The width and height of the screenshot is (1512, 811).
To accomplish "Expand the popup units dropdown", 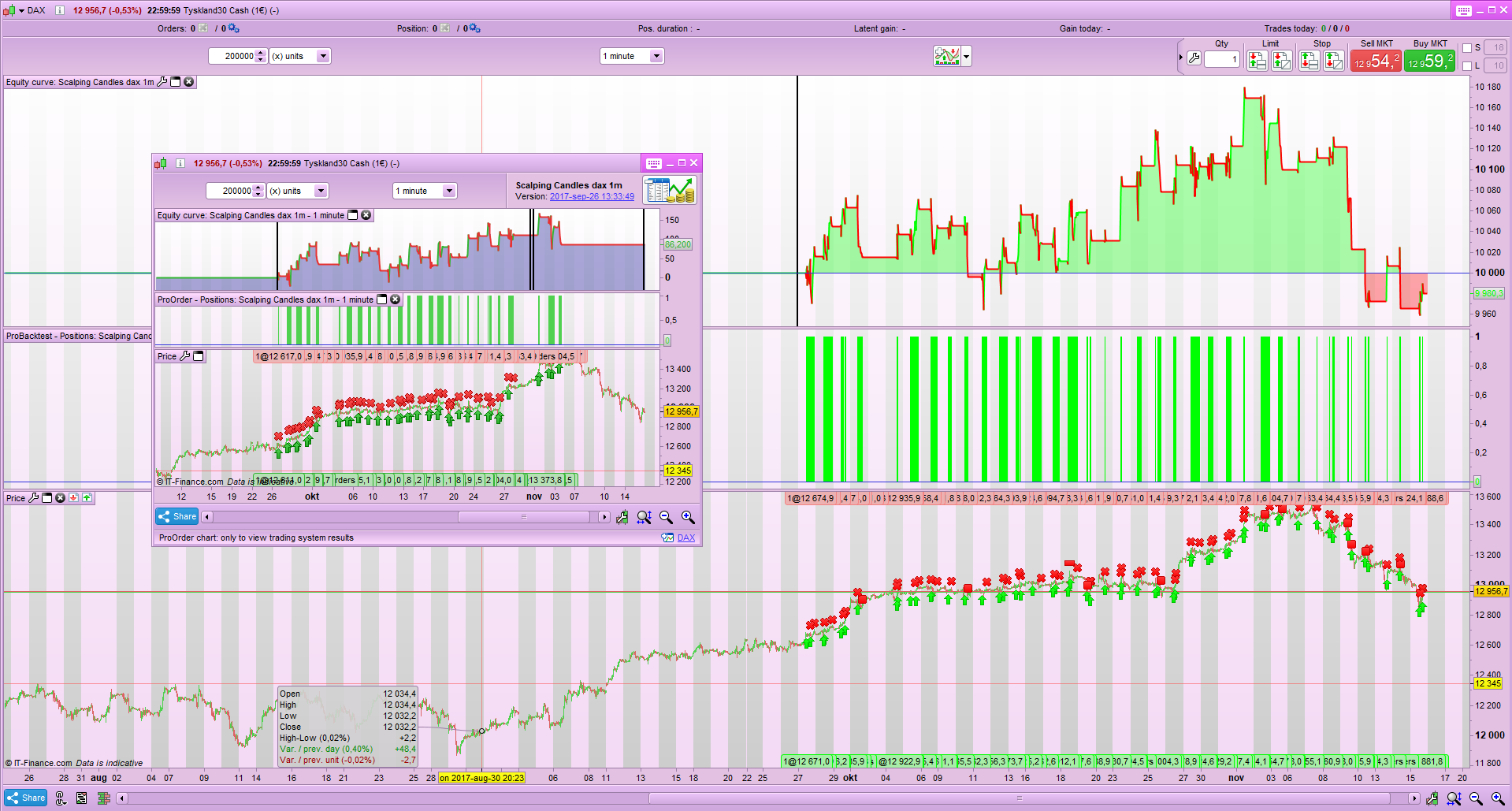I will 320,191.
